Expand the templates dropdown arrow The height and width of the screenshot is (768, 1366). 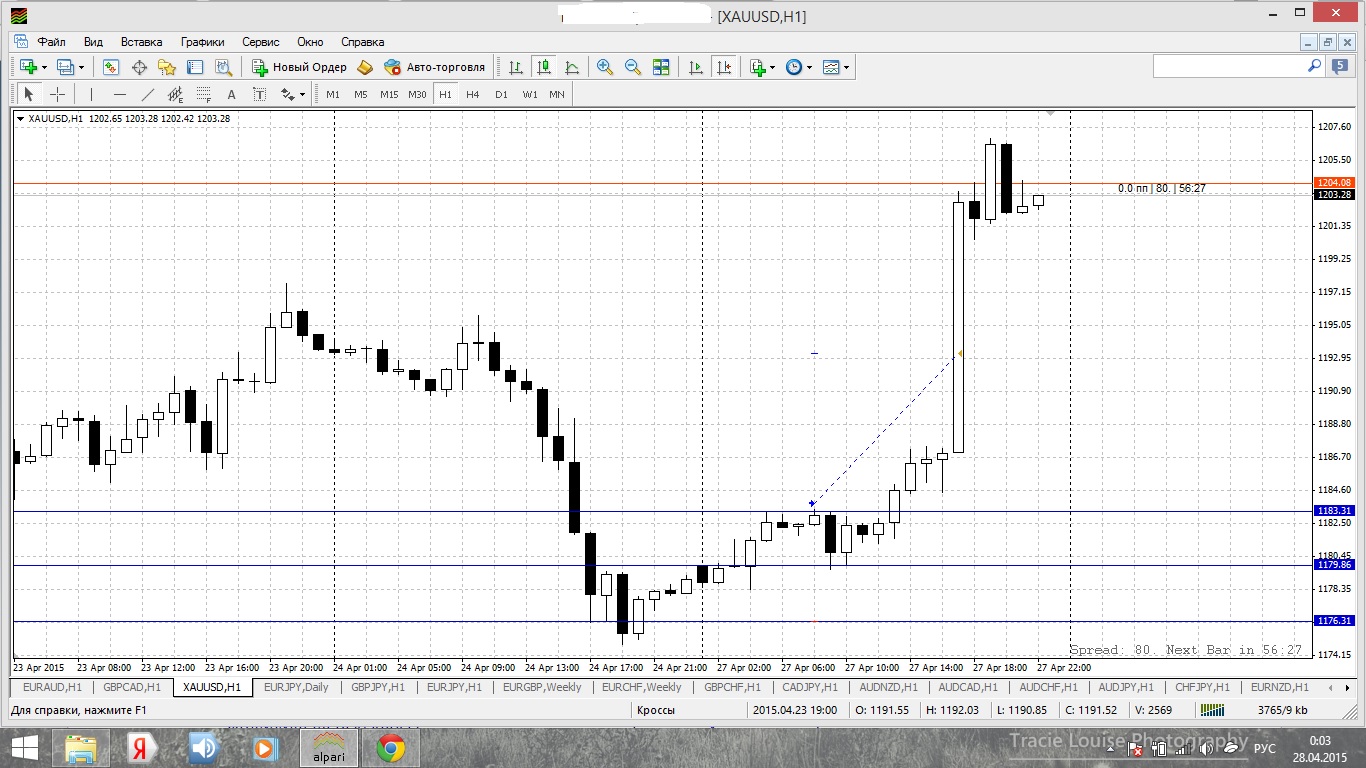847,68
